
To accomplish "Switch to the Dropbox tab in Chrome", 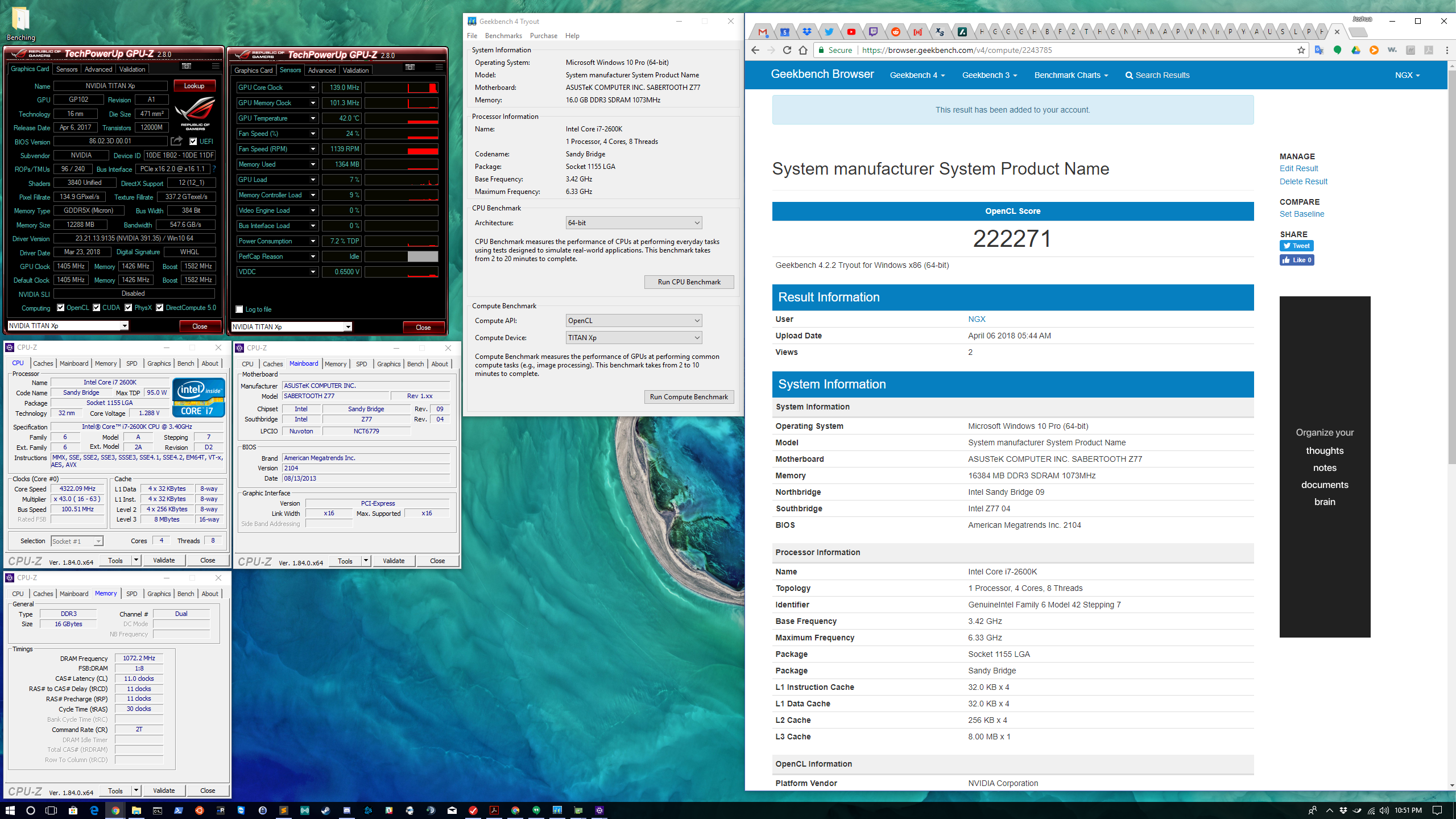I will [x=806, y=32].
